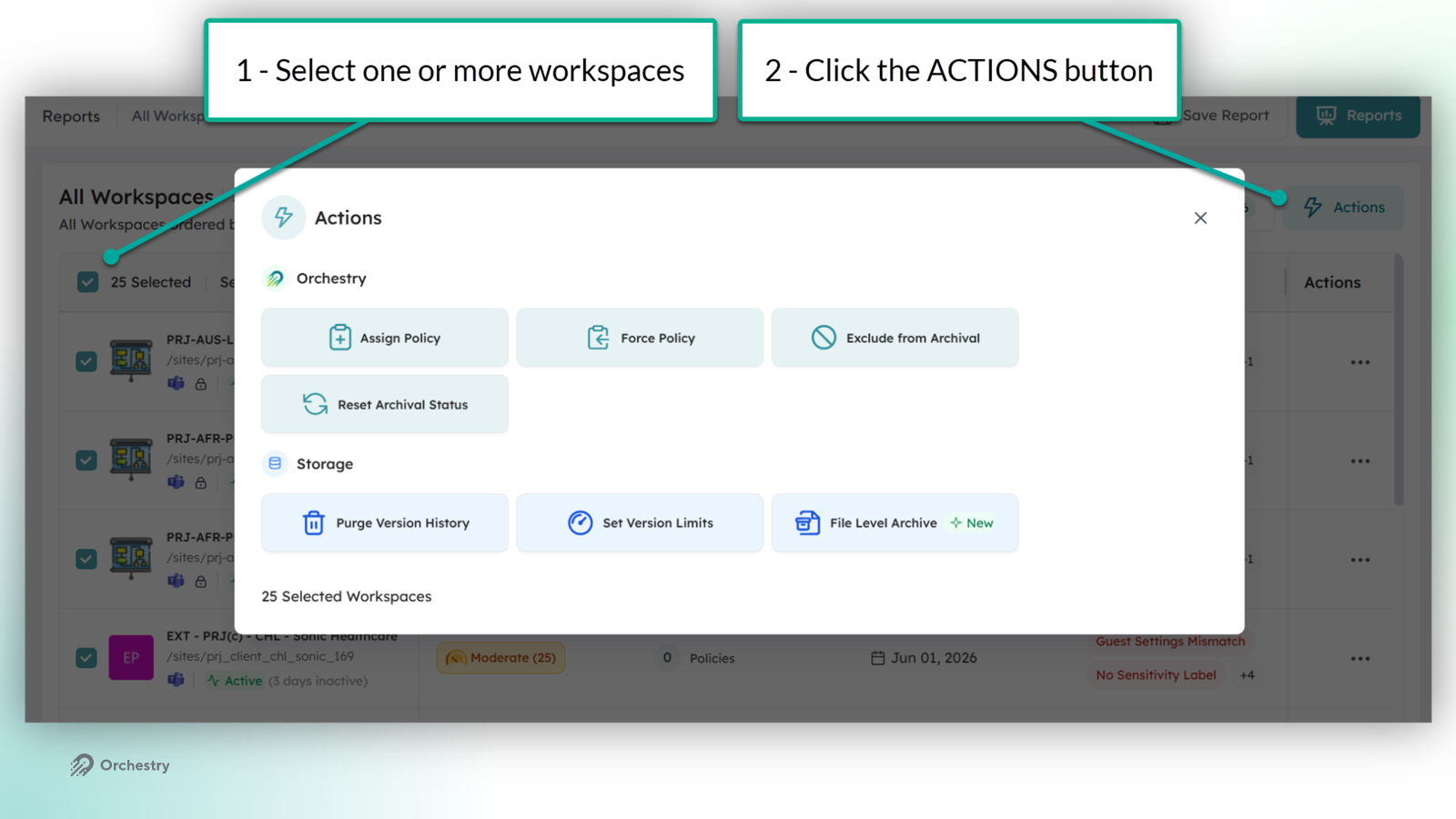Open more options for Sonic Healthcare row
1456x819 pixels.
[x=1360, y=659]
